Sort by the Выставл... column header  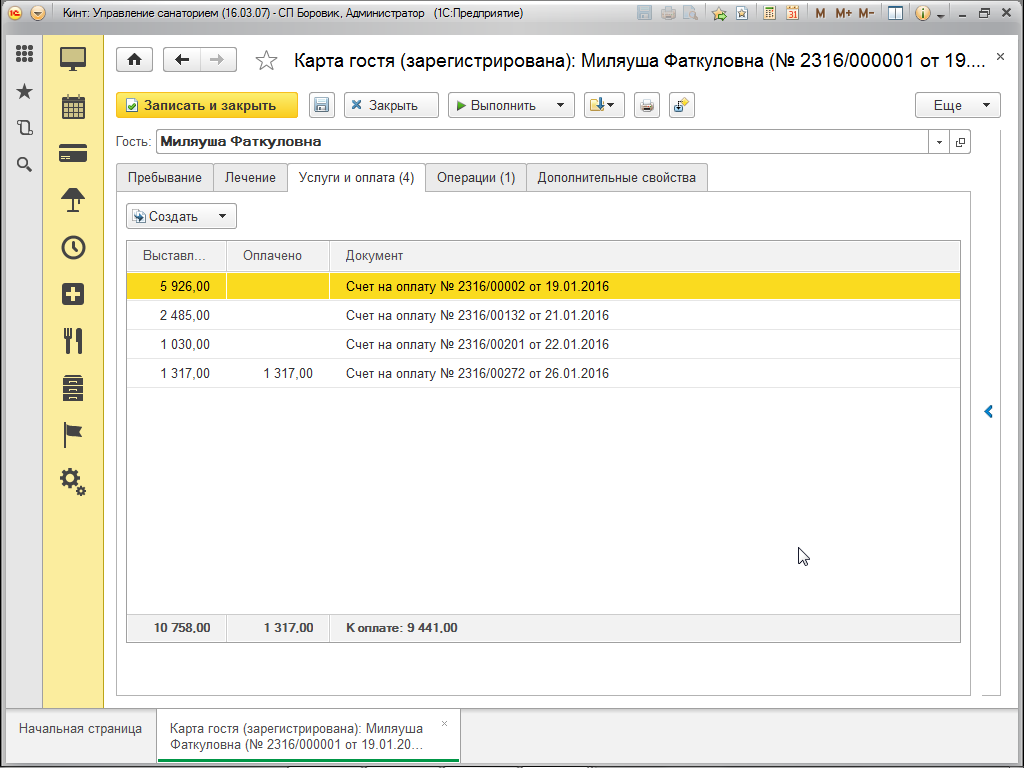pyautogui.click(x=176, y=256)
